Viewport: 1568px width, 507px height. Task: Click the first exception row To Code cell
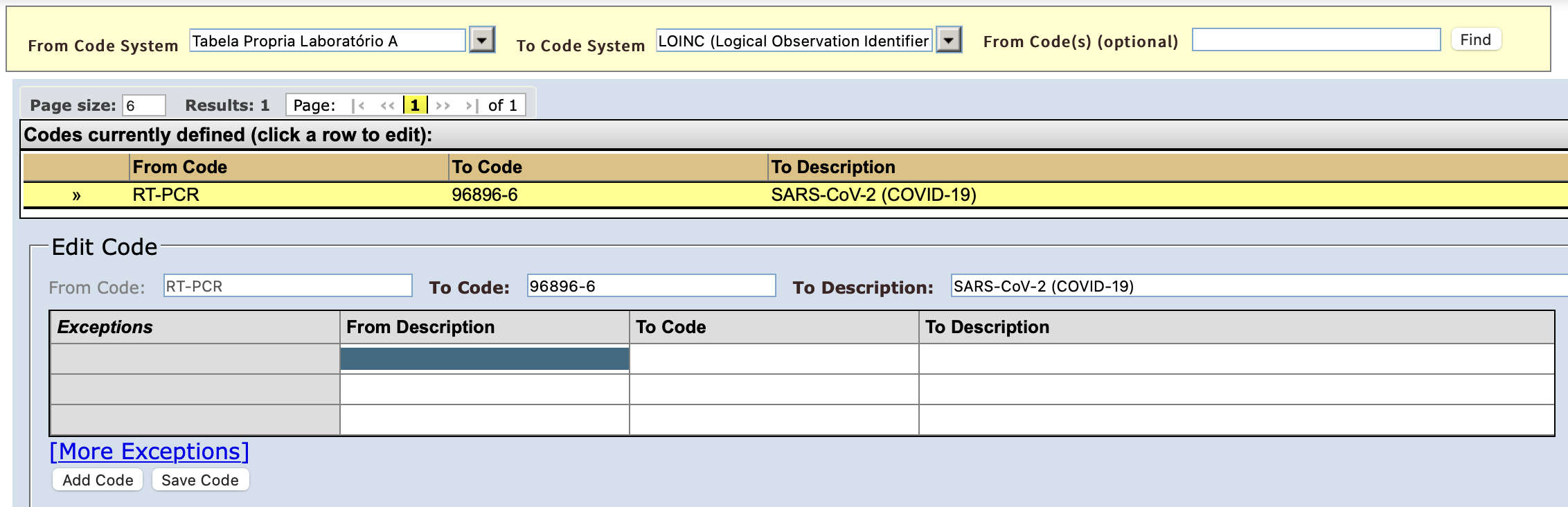(774, 359)
